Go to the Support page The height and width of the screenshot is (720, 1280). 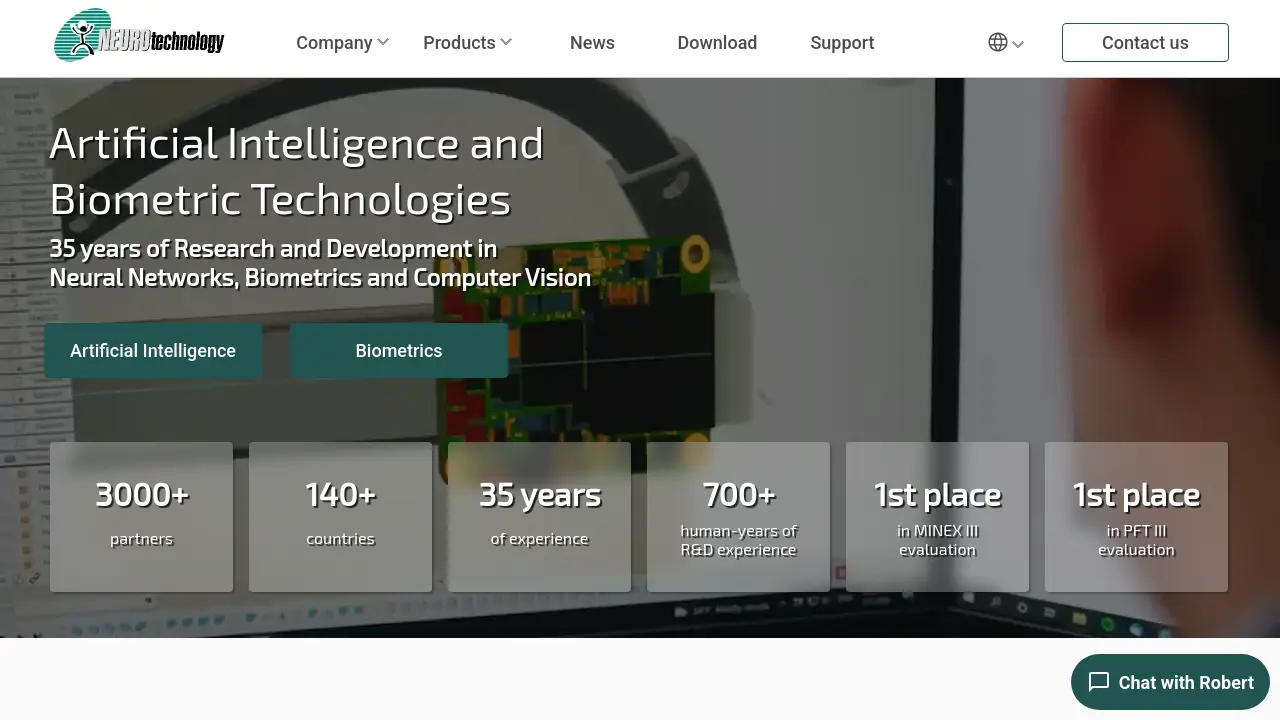click(x=842, y=43)
